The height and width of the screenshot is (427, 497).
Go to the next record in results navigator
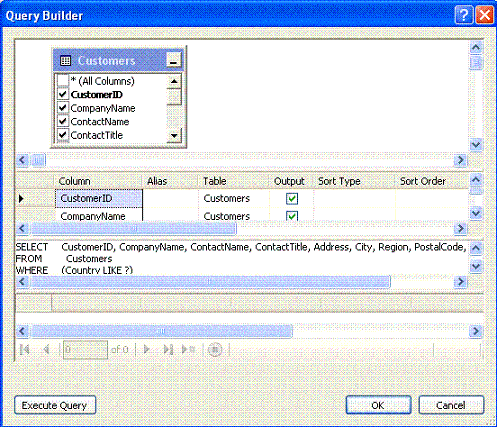(147, 350)
